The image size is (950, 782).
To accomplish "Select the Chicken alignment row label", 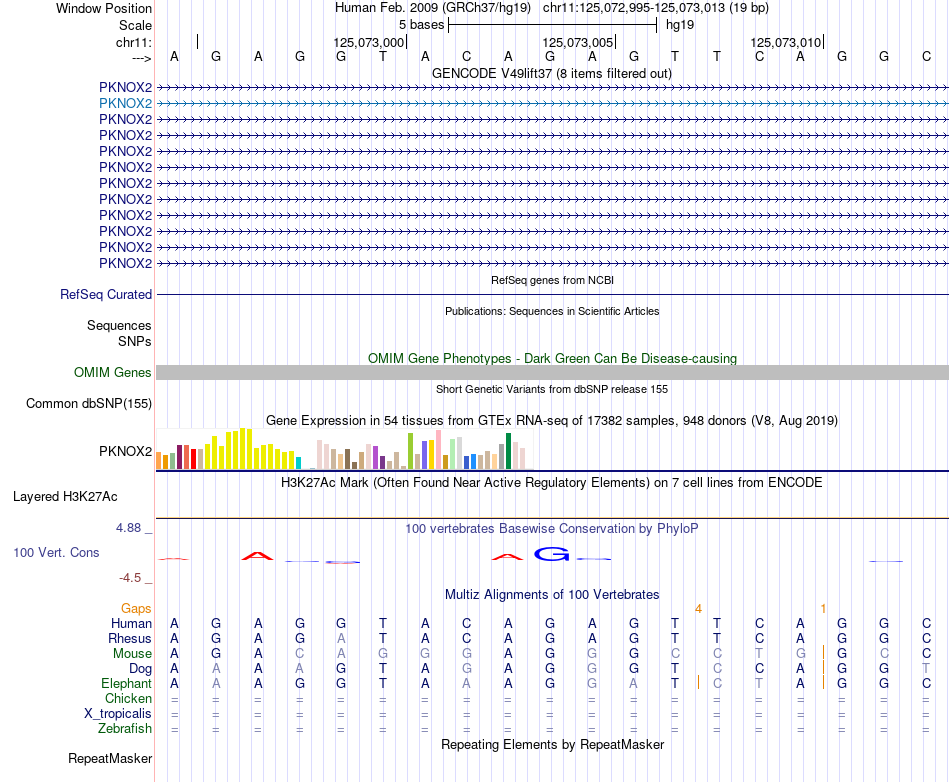I will click(128, 698).
